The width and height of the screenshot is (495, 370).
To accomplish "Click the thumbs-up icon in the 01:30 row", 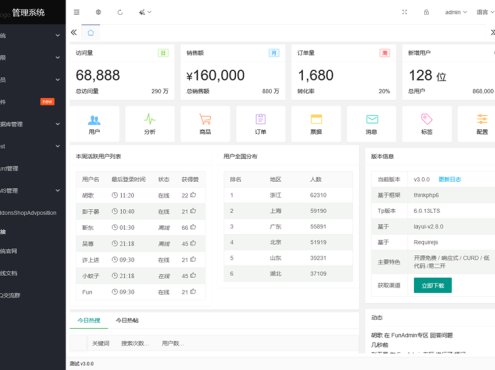I will pyautogui.click(x=193, y=227).
